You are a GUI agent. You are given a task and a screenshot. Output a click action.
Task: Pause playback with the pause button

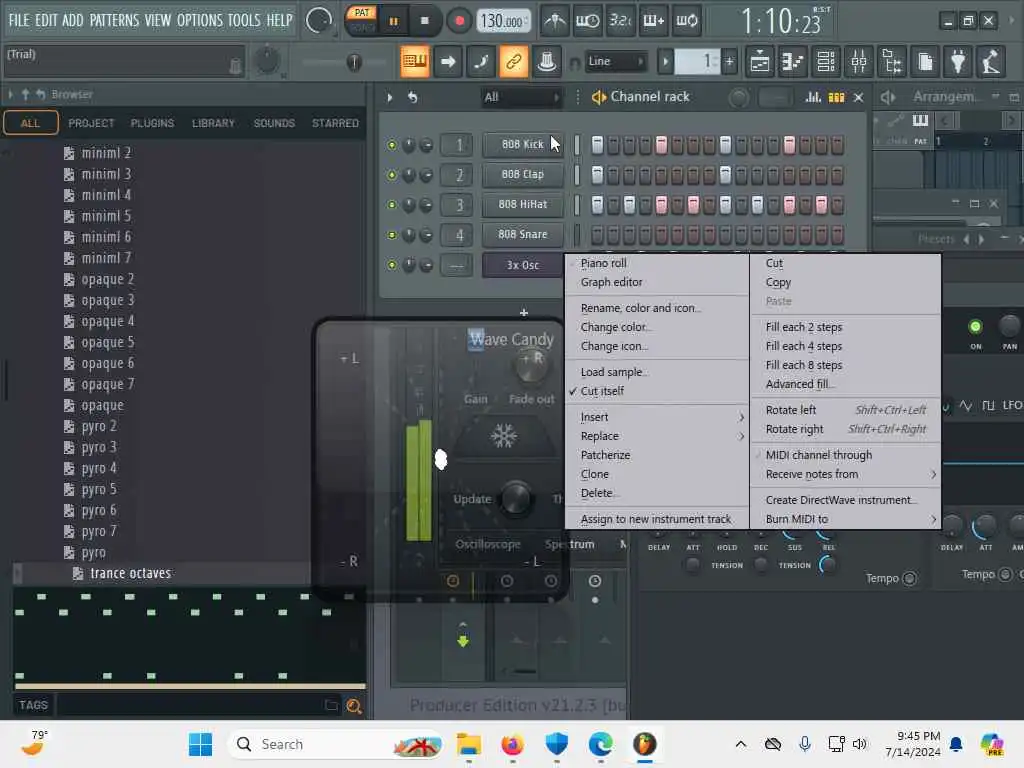pos(393,21)
